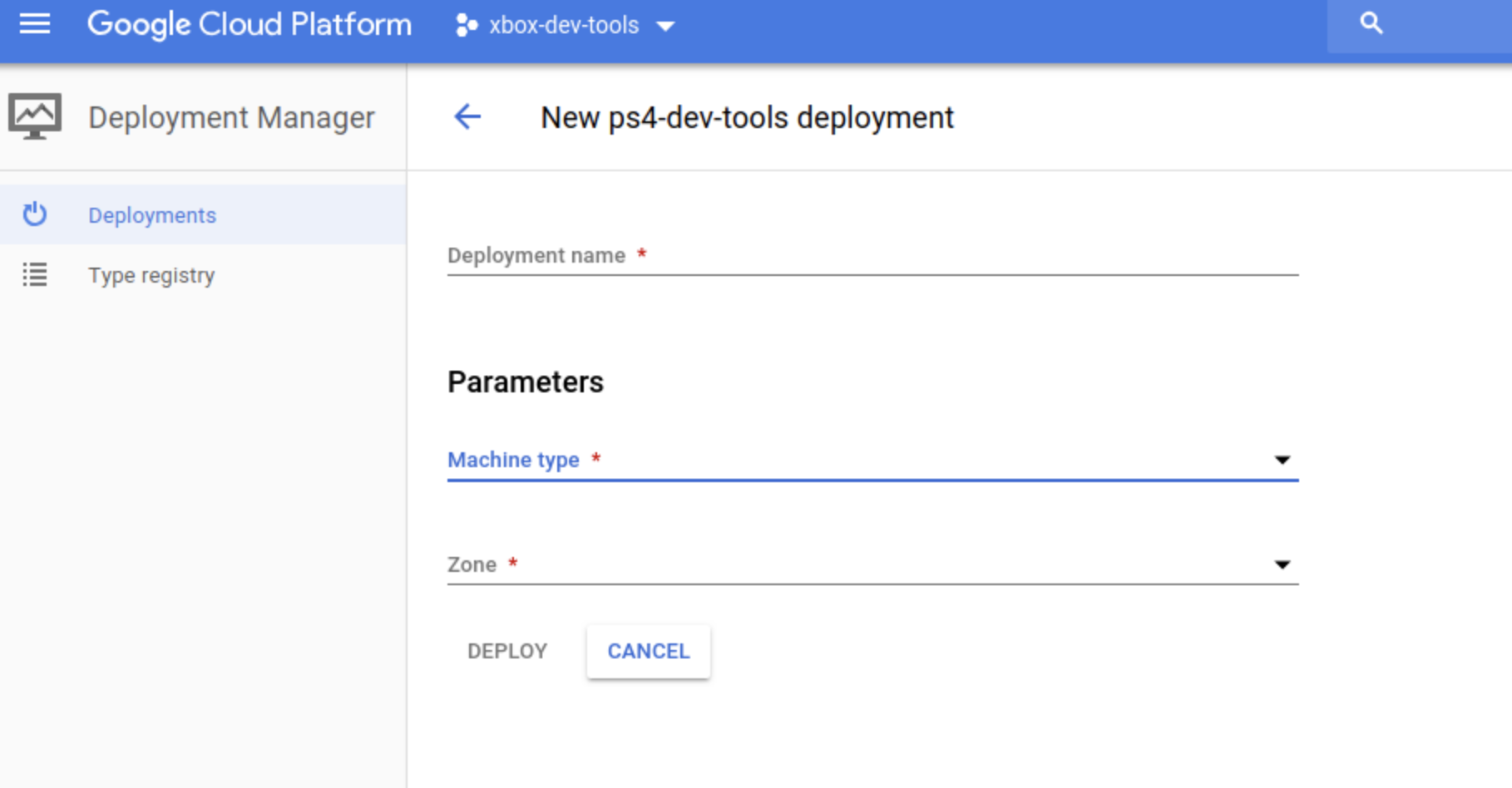Click the Type registry list icon
This screenshot has width=1512, height=788.
click(35, 274)
